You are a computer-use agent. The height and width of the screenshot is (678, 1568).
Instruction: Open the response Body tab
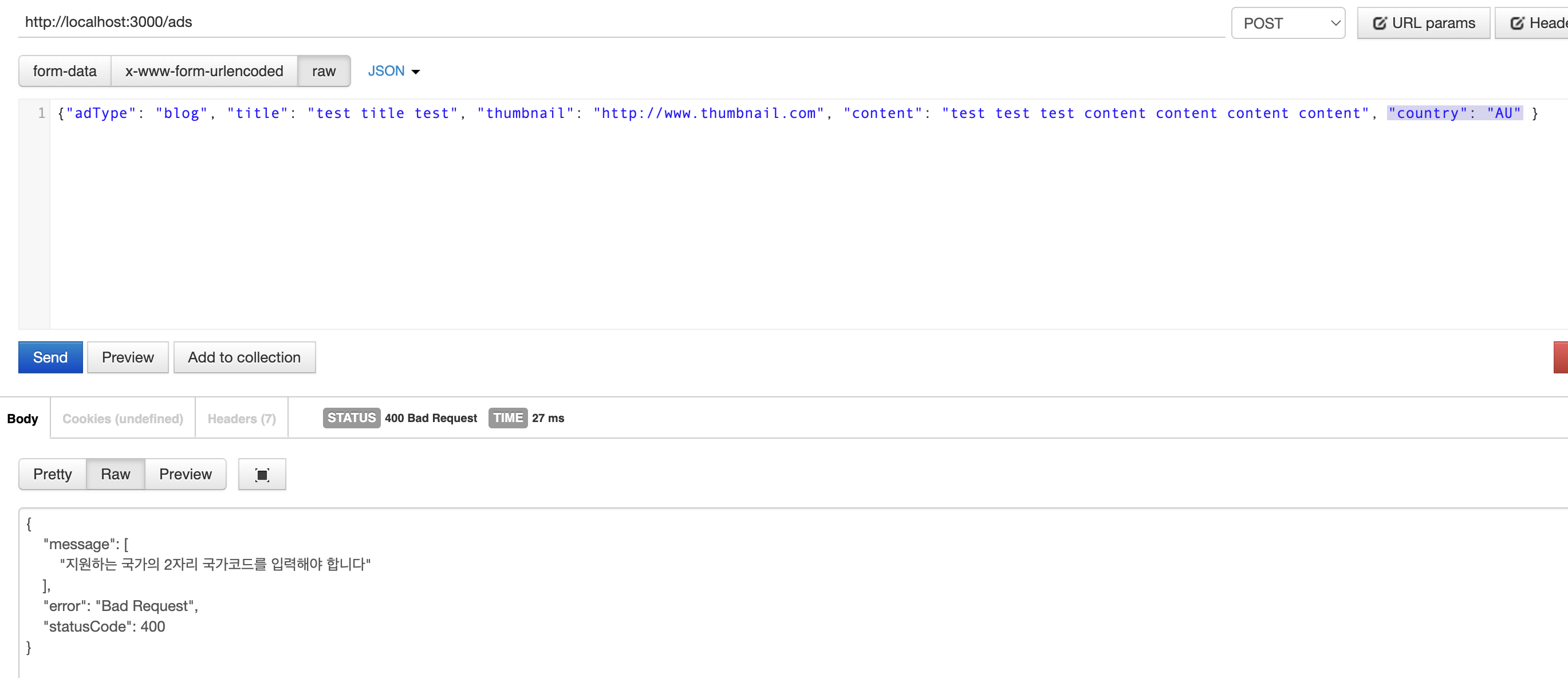(22, 418)
